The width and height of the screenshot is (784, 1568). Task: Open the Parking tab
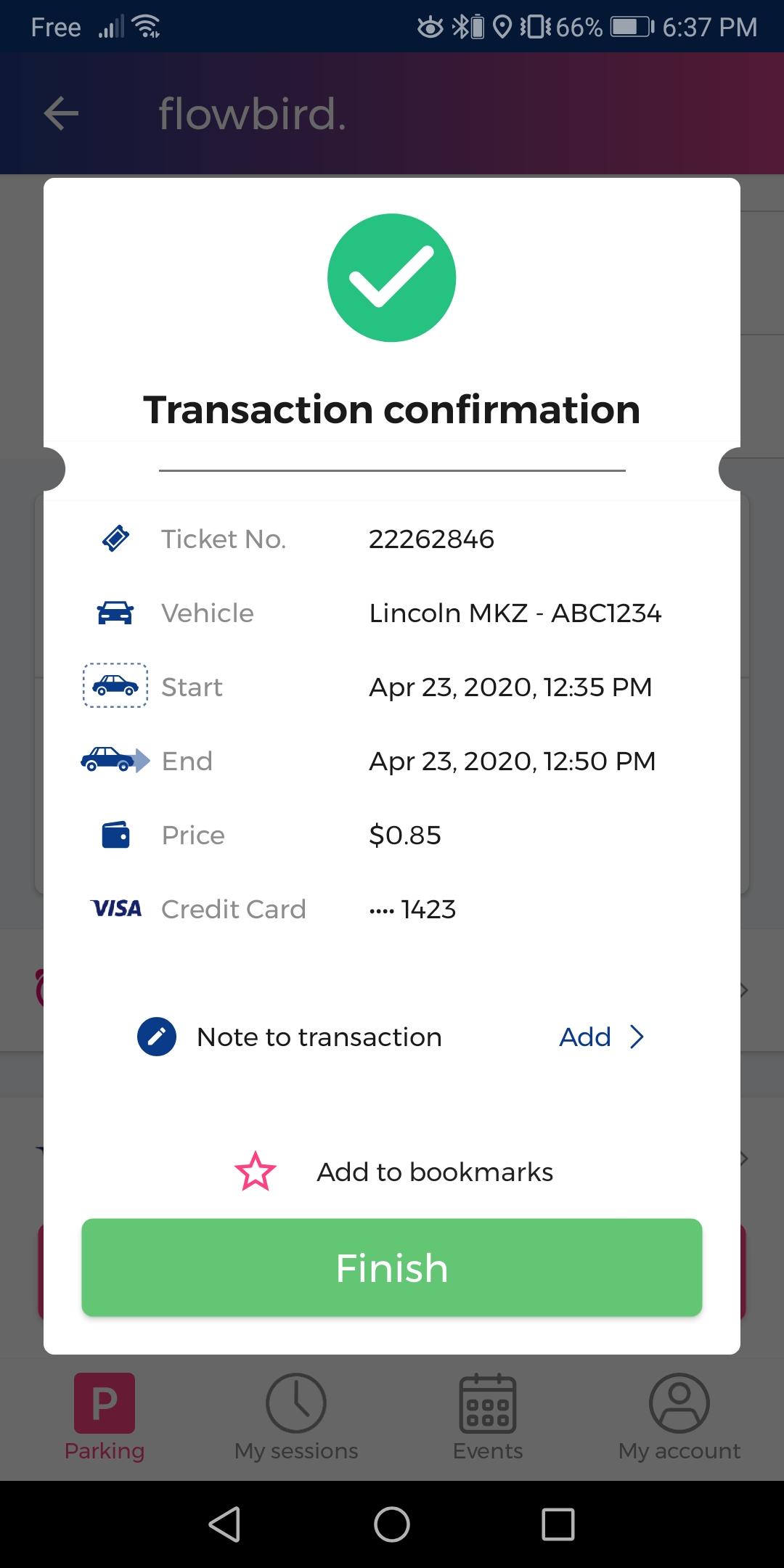coord(105,1417)
